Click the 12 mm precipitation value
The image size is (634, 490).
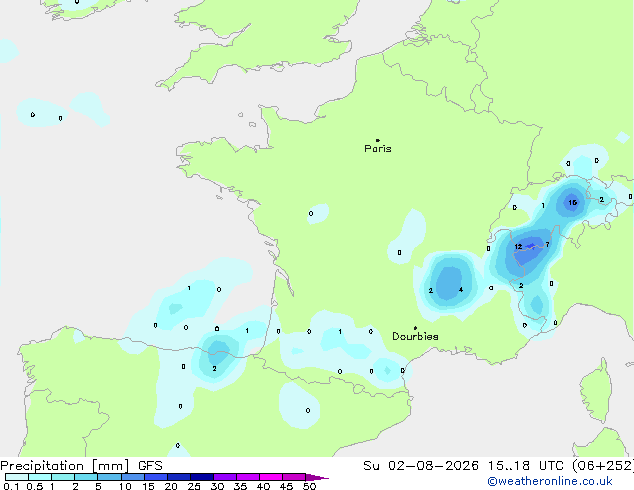518,247
